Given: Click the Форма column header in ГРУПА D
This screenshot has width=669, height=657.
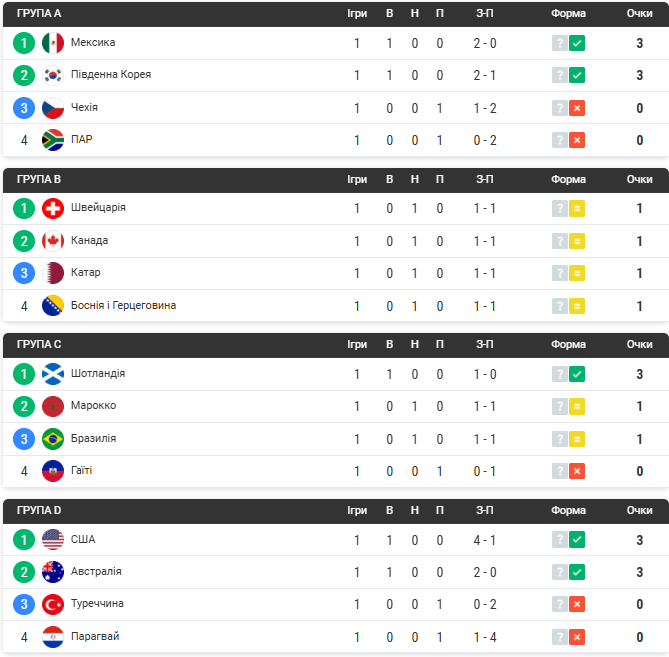Looking at the screenshot, I should 568,510.
